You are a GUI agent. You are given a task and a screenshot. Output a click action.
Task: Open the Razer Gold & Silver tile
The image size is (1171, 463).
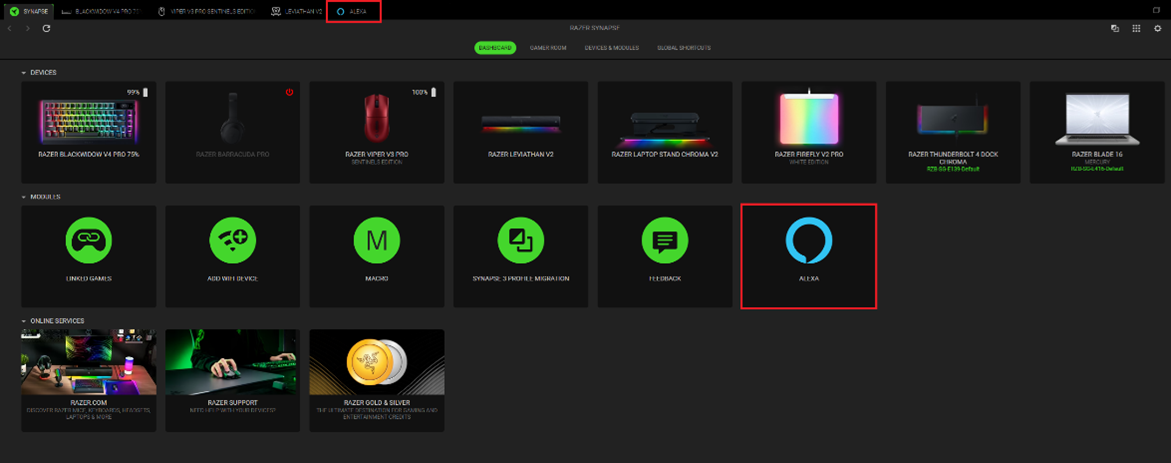tap(377, 380)
